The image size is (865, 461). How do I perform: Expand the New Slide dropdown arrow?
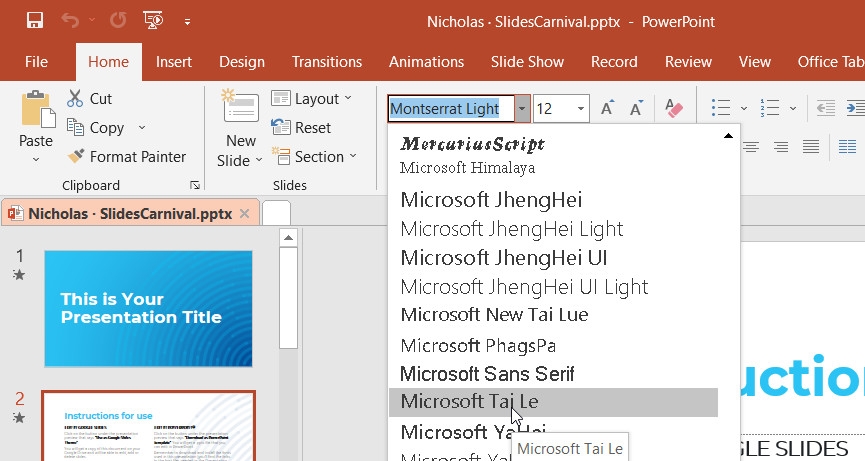(258, 160)
